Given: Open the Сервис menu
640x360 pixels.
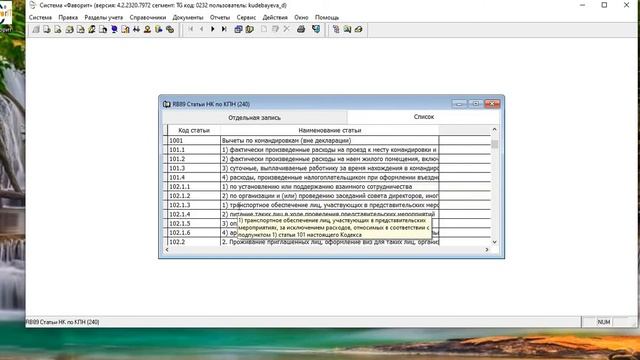Looking at the screenshot, I should [x=246, y=18].
